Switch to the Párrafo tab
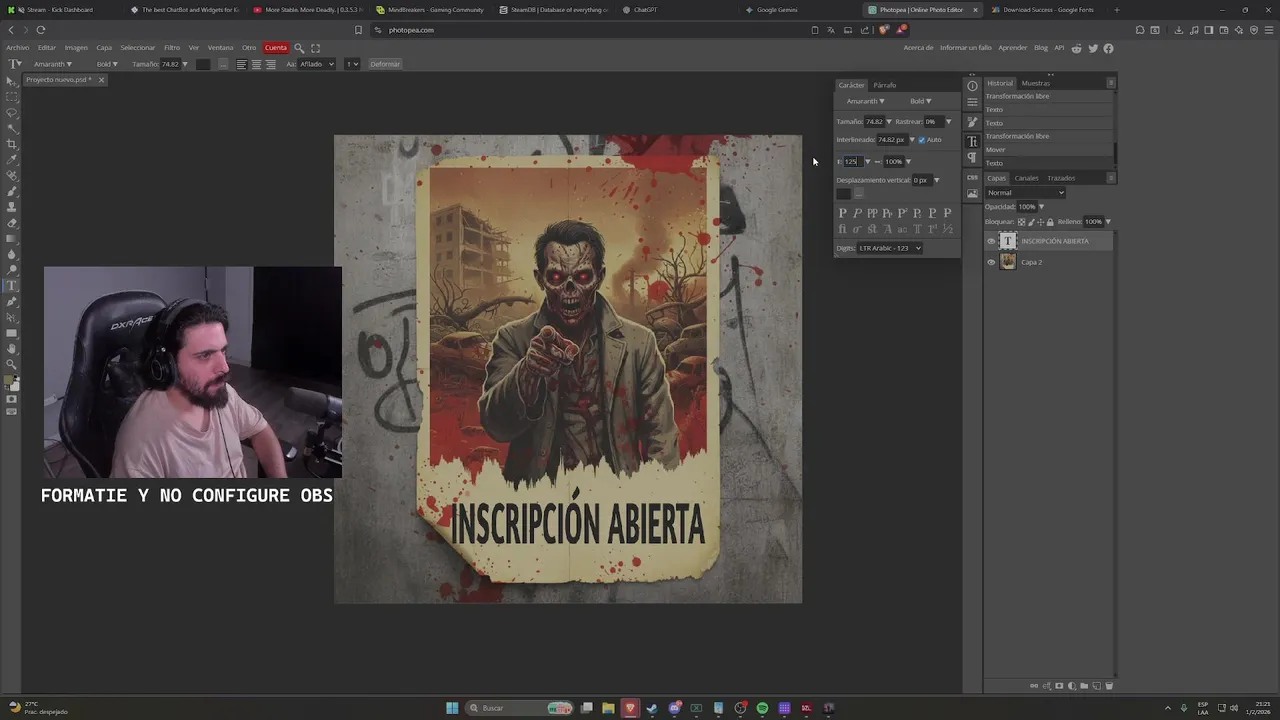Viewport: 1280px width, 720px height. pos(884,85)
